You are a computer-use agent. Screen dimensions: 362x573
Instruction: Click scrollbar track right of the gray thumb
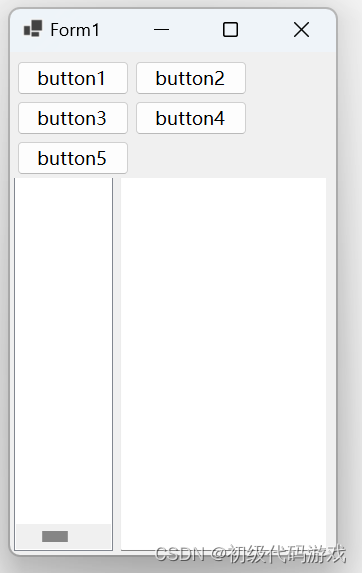(x=89, y=536)
